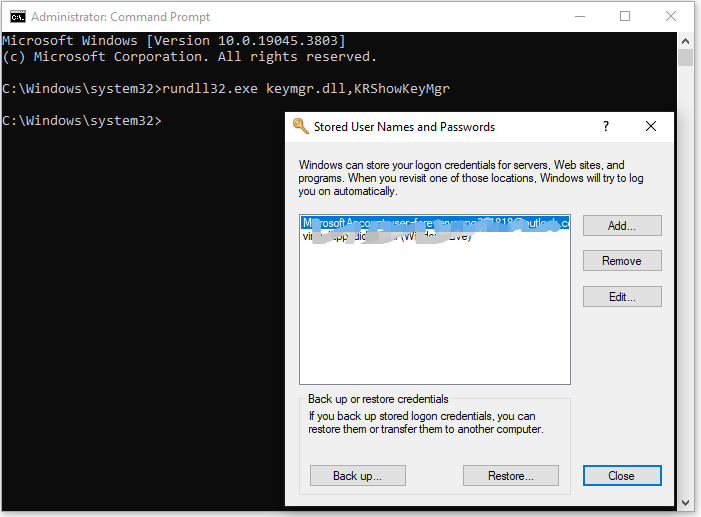Select the highlighted MicrosoftAccount credential entry
Image resolution: width=701 pixels, height=517 pixels.
point(435,223)
